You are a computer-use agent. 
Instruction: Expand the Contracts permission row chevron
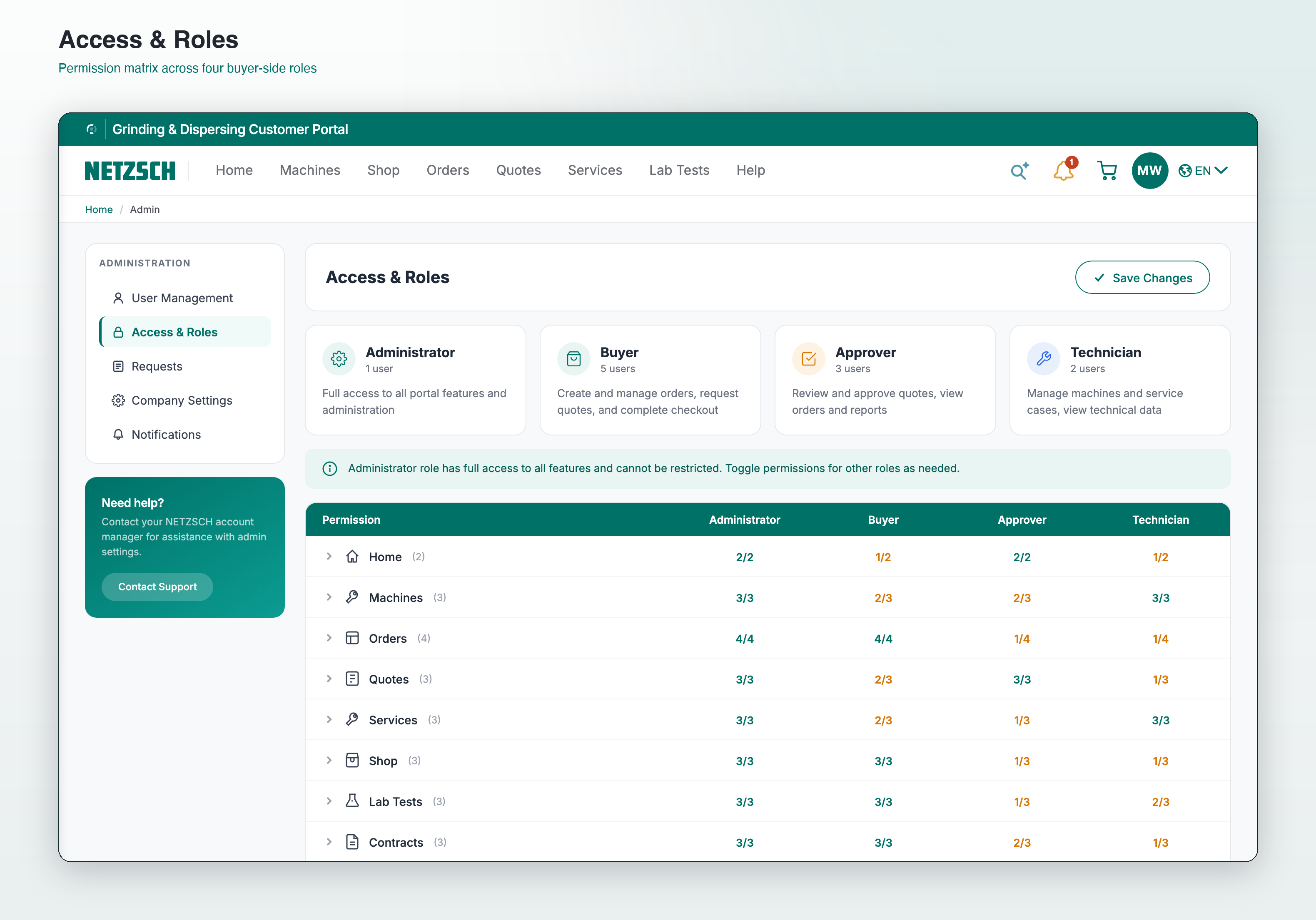329,841
